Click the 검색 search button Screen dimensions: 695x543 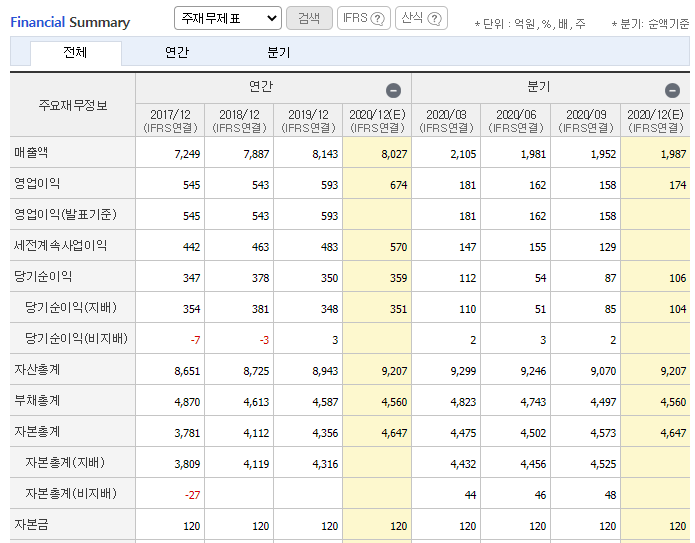[309, 18]
